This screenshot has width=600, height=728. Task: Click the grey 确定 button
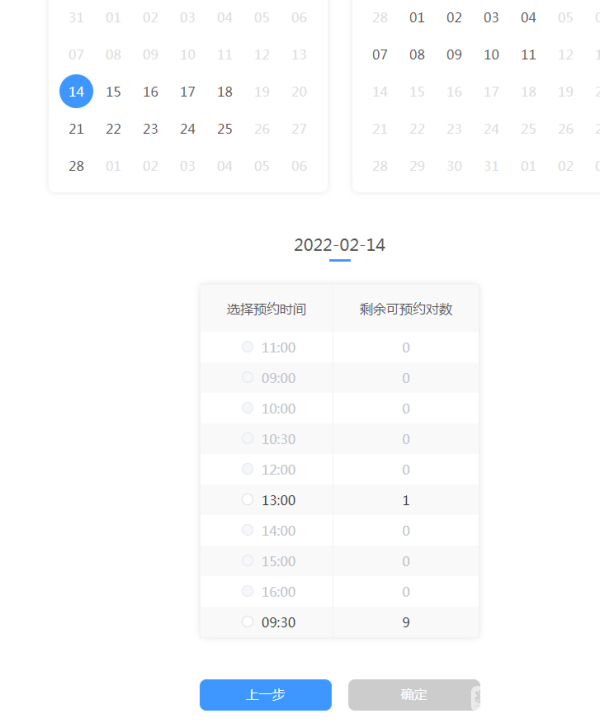413,695
